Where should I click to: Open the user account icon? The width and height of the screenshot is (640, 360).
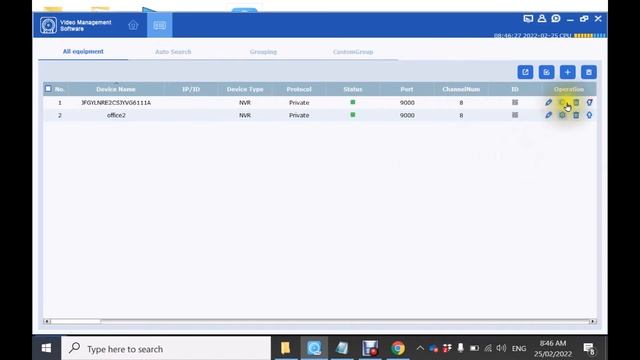click(x=542, y=19)
